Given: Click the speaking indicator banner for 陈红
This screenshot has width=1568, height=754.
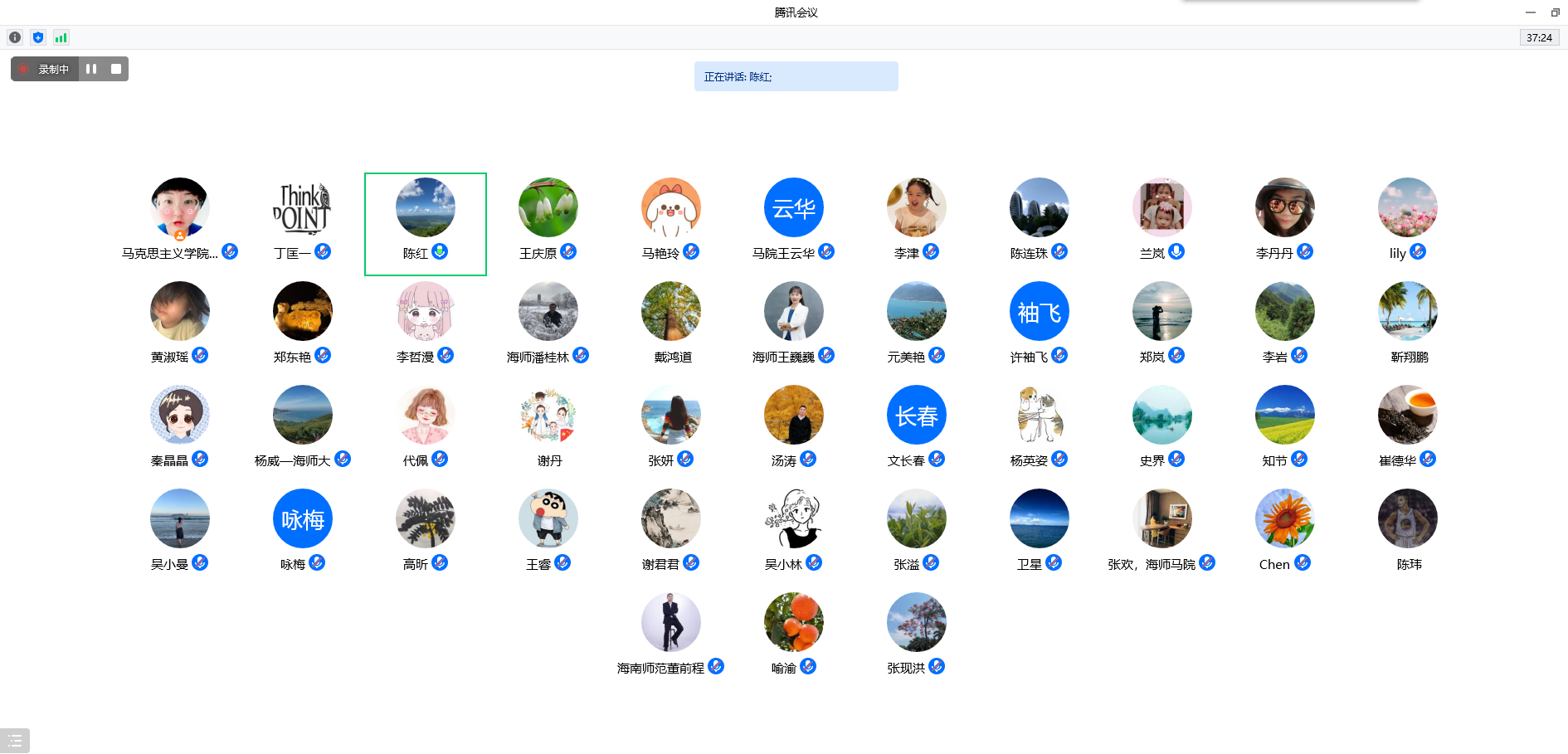Looking at the screenshot, I should 796,76.
